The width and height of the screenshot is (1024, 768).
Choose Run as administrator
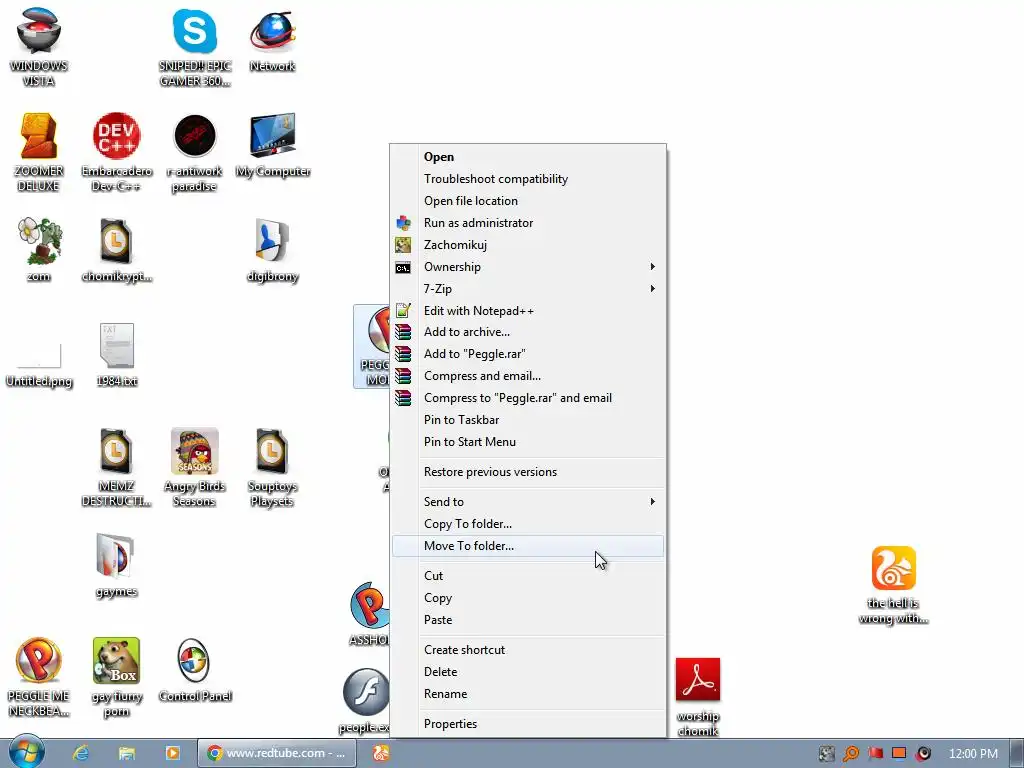(x=528, y=223)
